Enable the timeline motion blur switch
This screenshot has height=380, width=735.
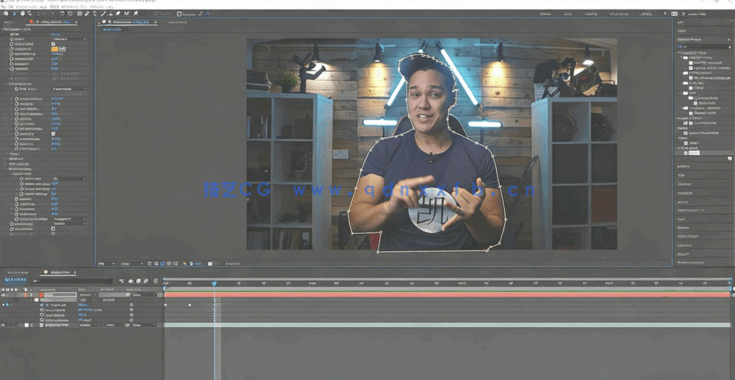point(146,281)
